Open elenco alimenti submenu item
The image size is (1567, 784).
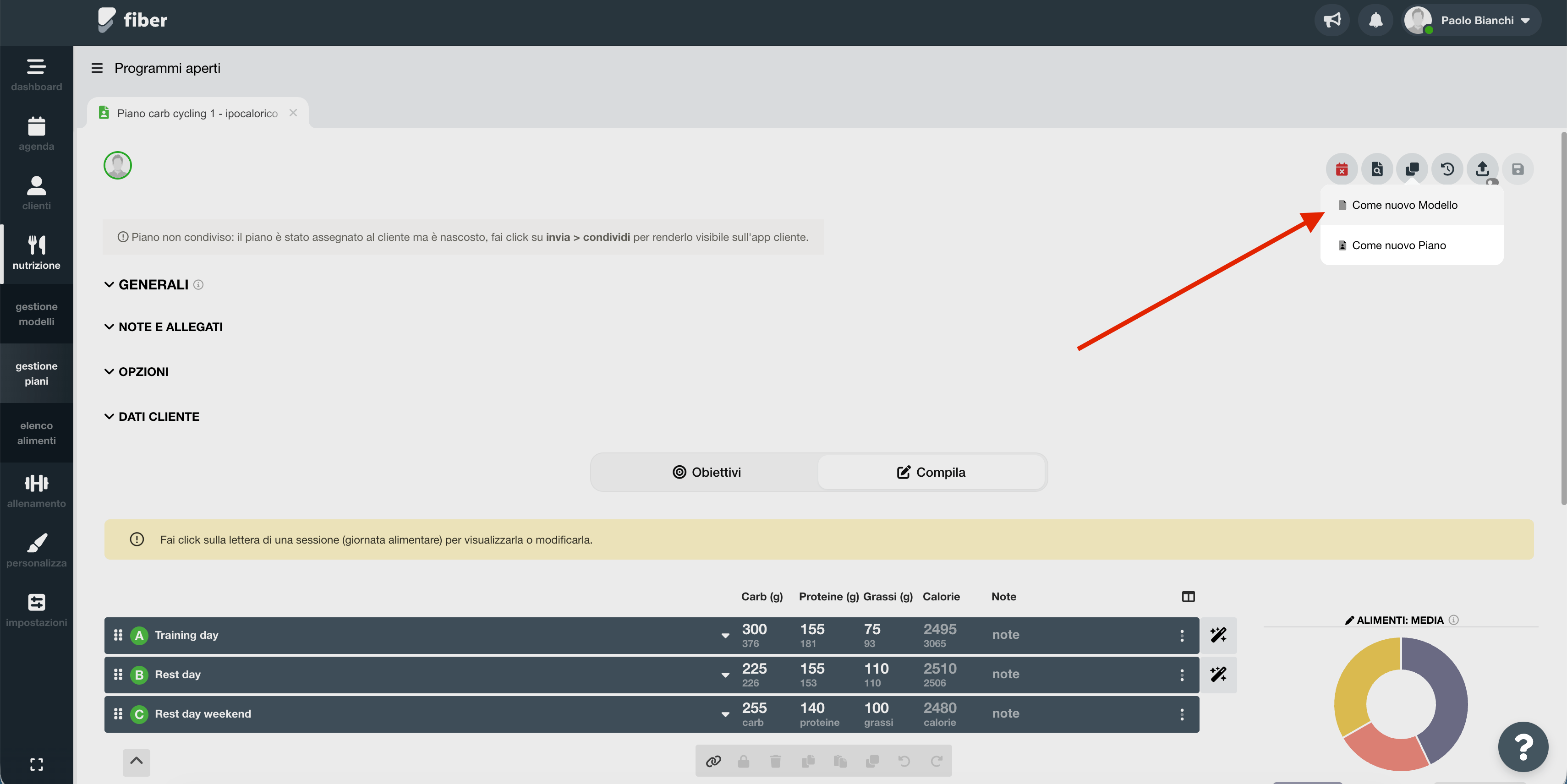point(36,433)
